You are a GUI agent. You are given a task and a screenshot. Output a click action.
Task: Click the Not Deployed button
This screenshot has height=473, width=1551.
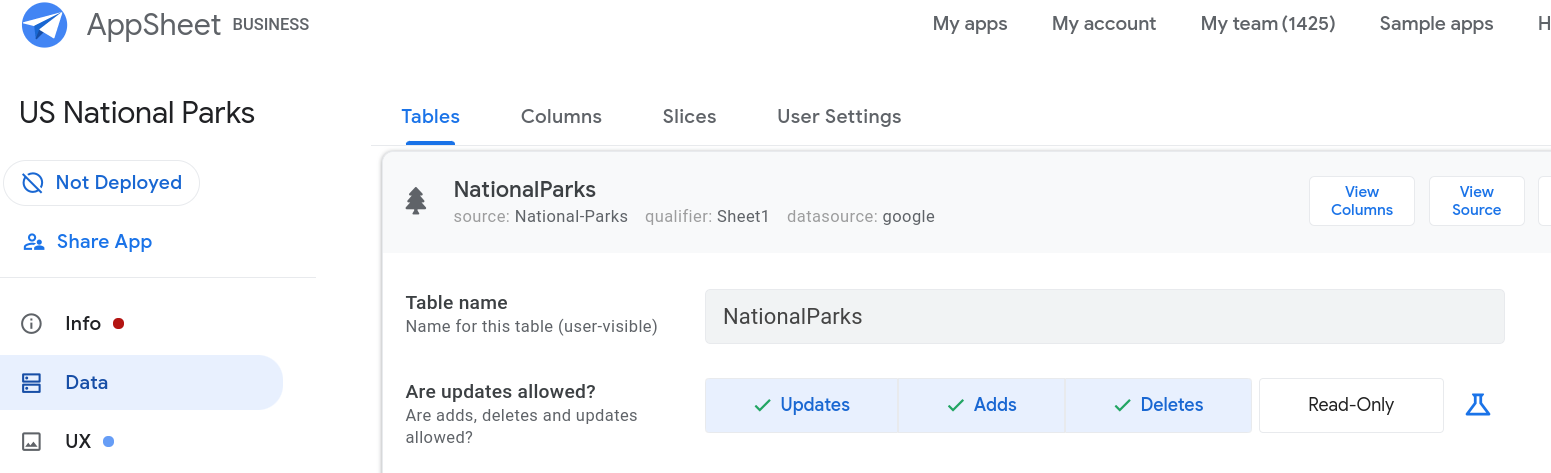point(101,183)
